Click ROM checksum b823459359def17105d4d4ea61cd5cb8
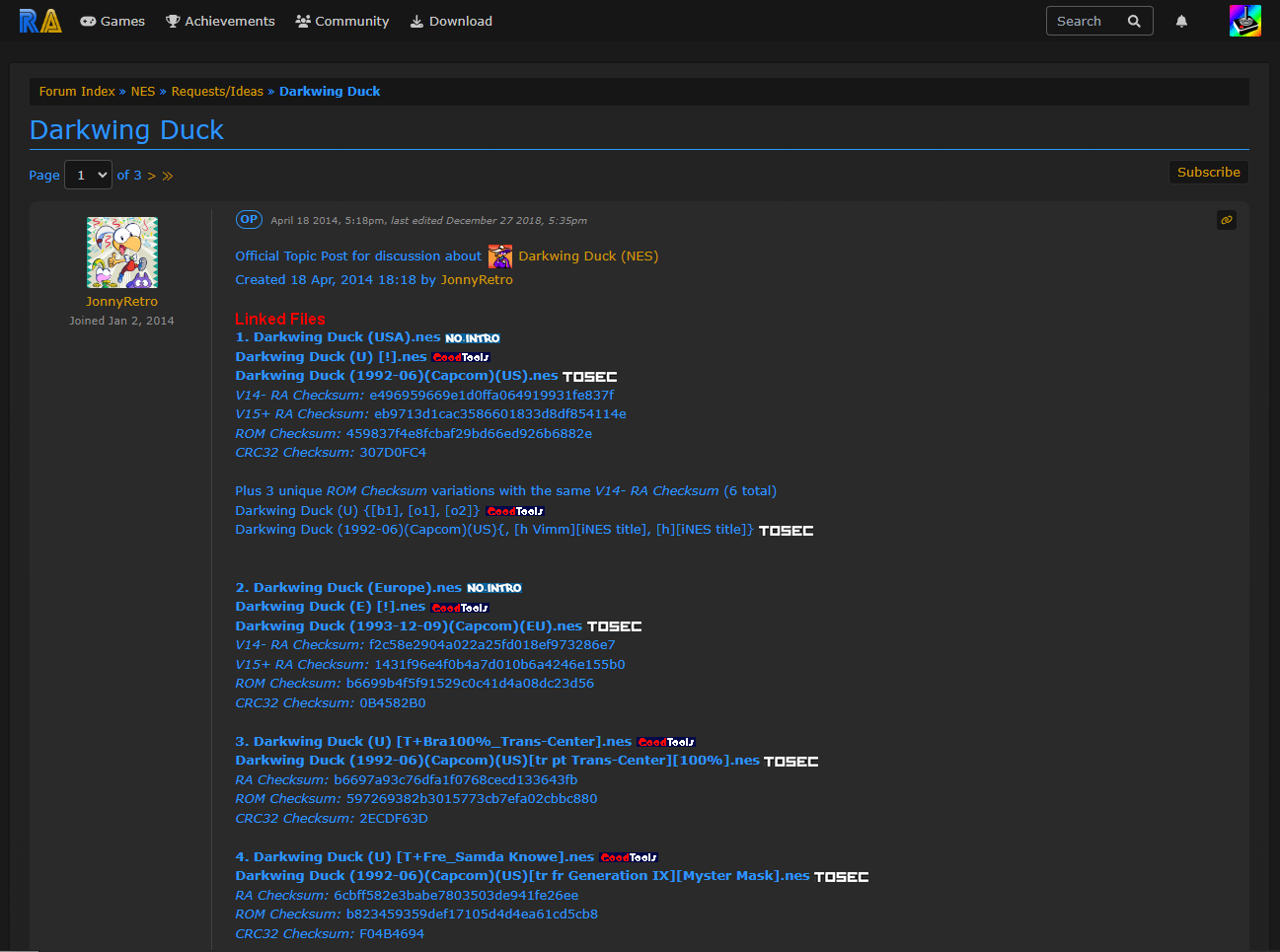Screen dimensions: 1280x952 pos(472,915)
